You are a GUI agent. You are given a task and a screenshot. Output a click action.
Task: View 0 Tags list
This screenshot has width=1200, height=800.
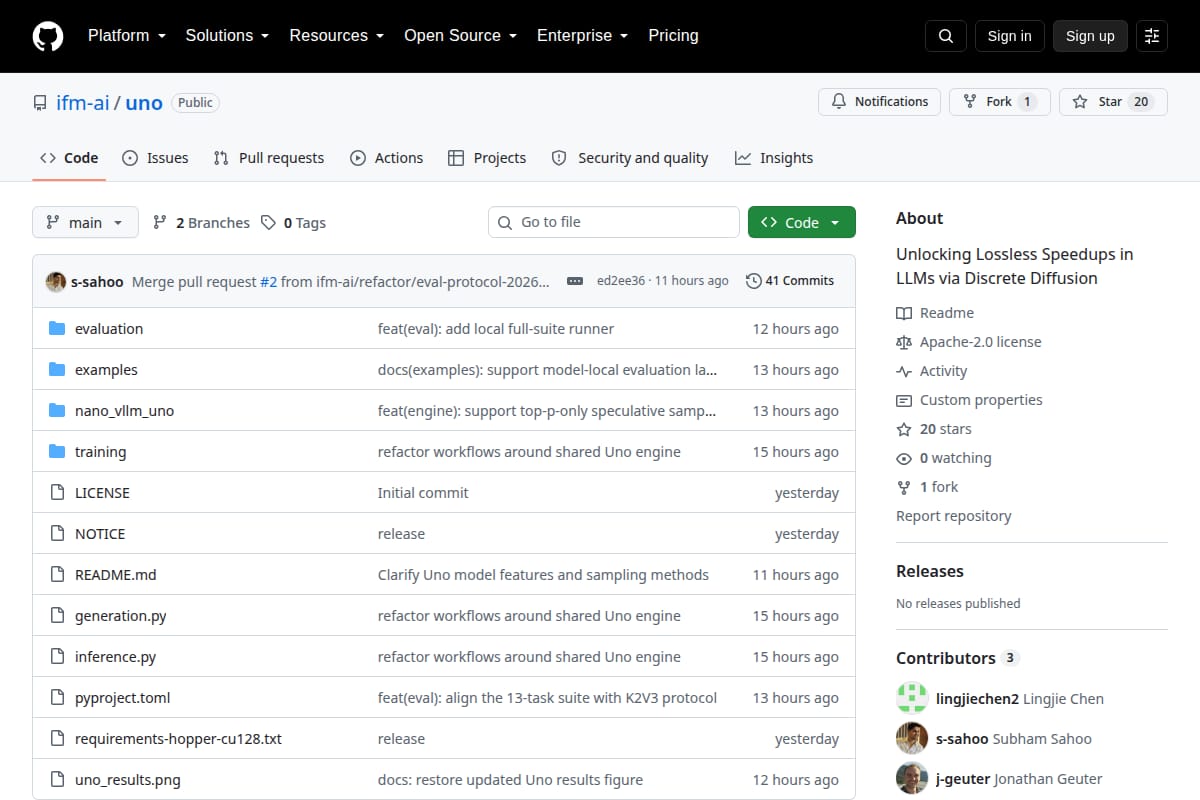coord(293,223)
